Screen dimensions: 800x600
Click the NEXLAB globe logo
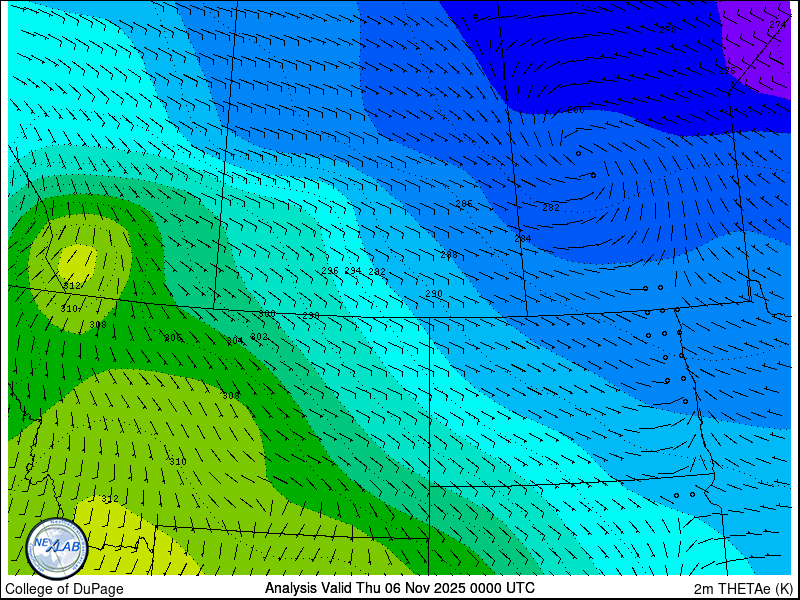pos(57,549)
